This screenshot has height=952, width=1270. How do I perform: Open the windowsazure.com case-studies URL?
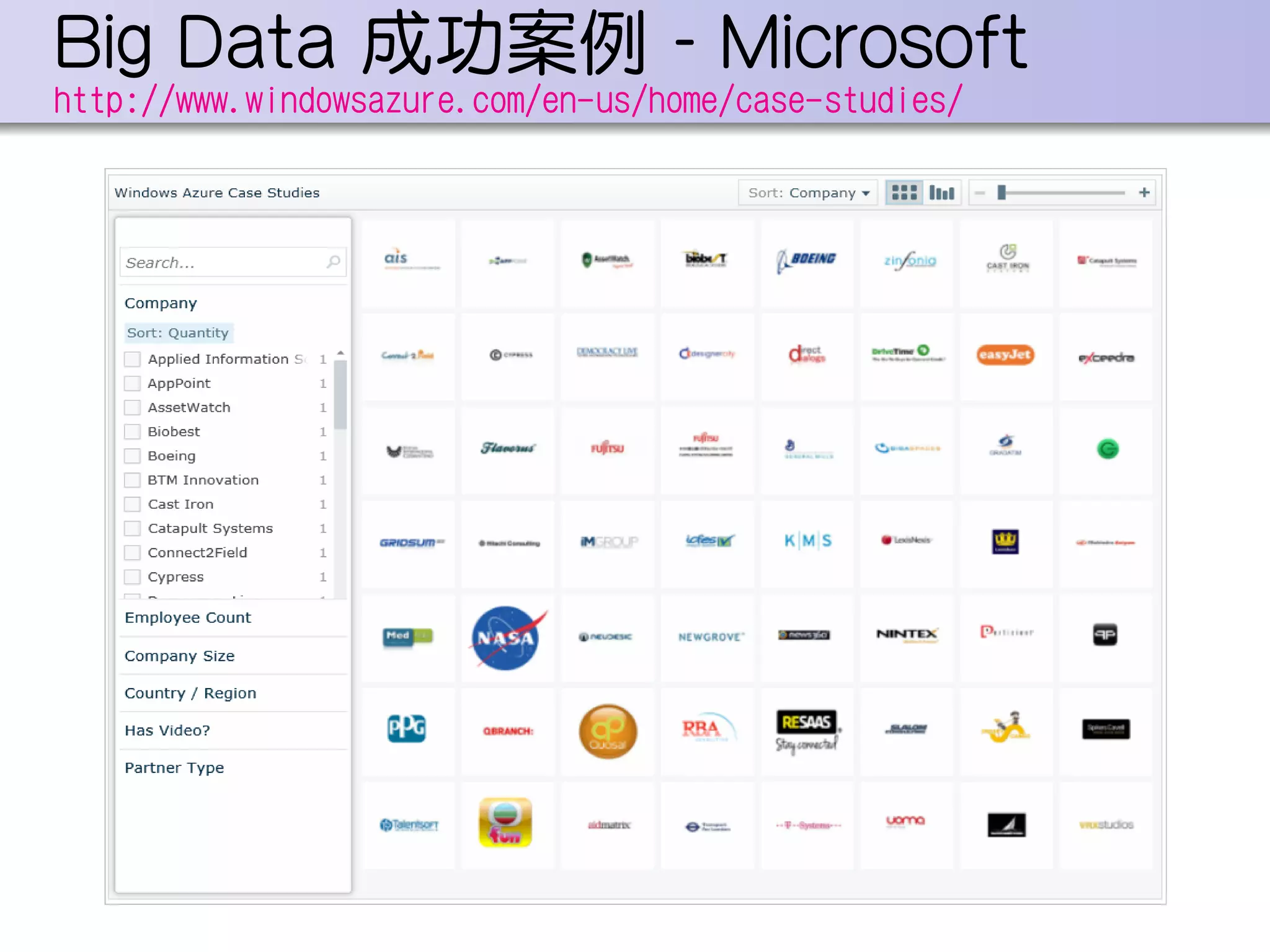508,100
